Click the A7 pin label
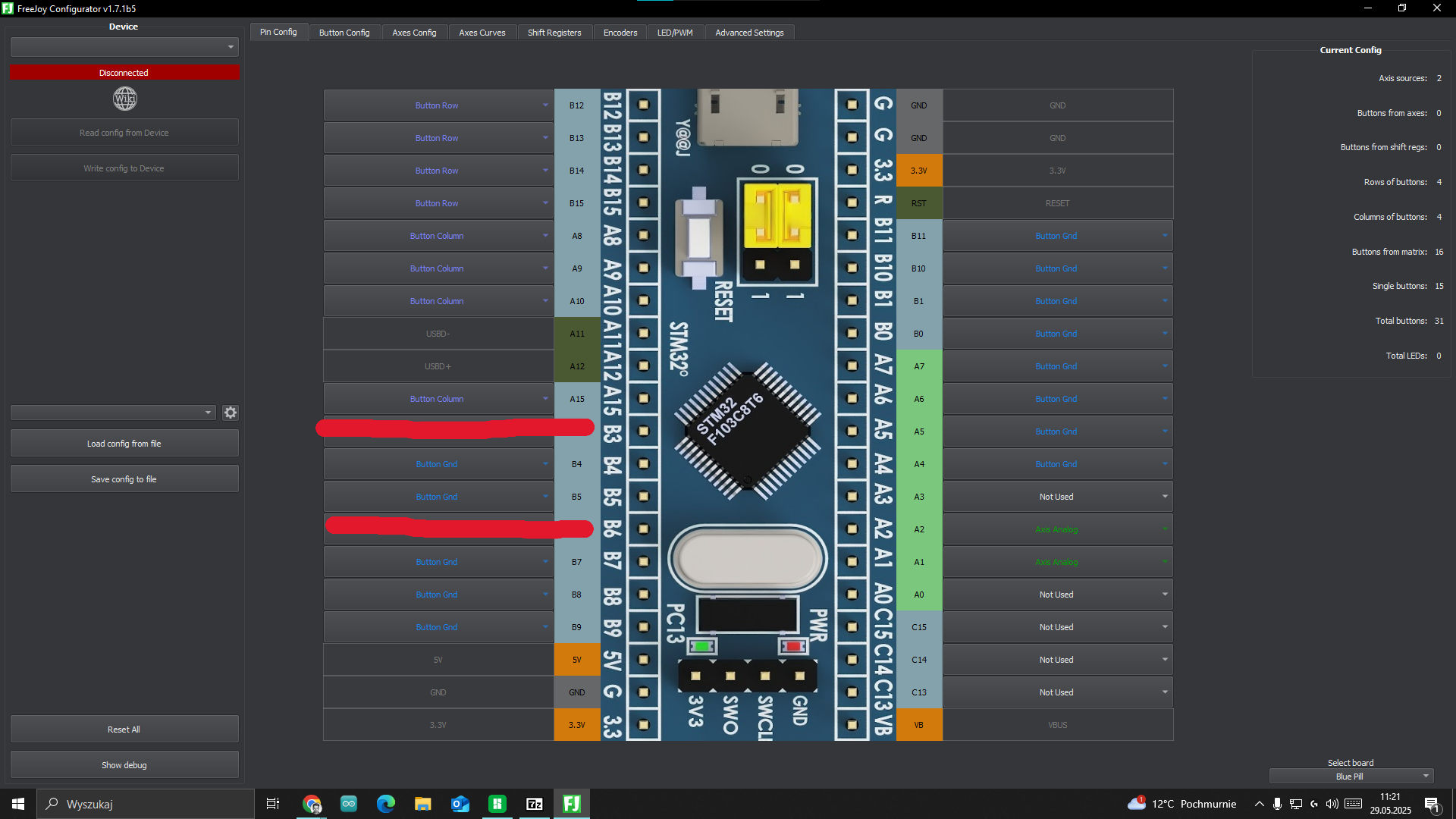The width and height of the screenshot is (1456, 819). click(919, 366)
